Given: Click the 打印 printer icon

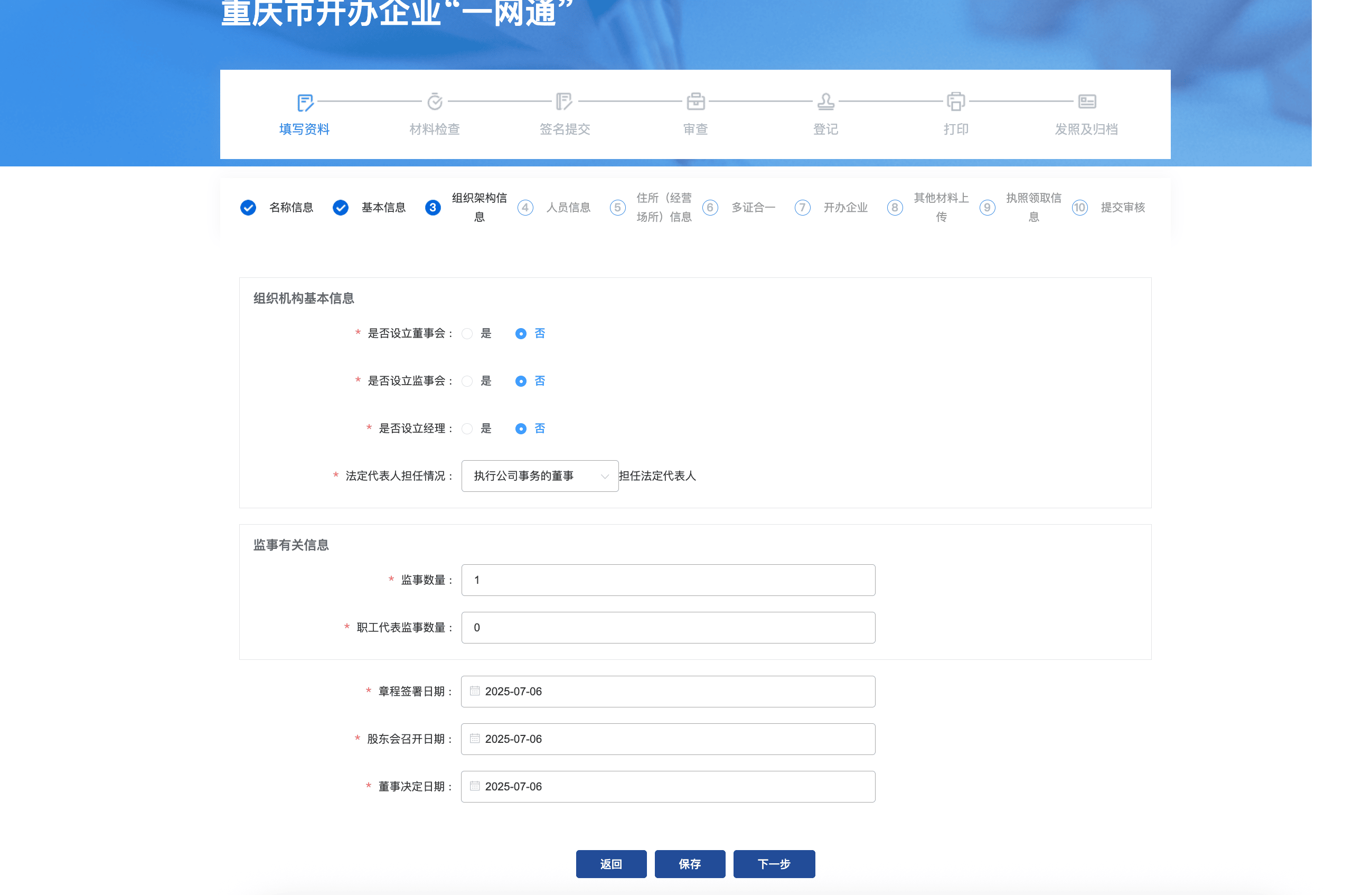Looking at the screenshot, I should click(x=955, y=102).
